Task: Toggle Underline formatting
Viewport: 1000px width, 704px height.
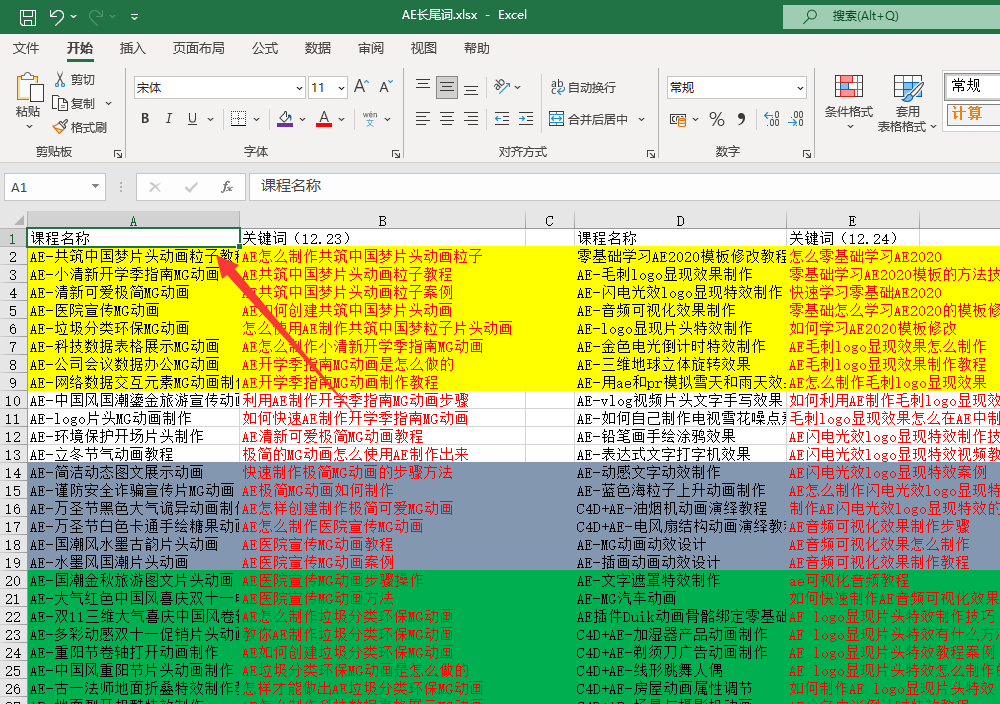Action: [192, 119]
